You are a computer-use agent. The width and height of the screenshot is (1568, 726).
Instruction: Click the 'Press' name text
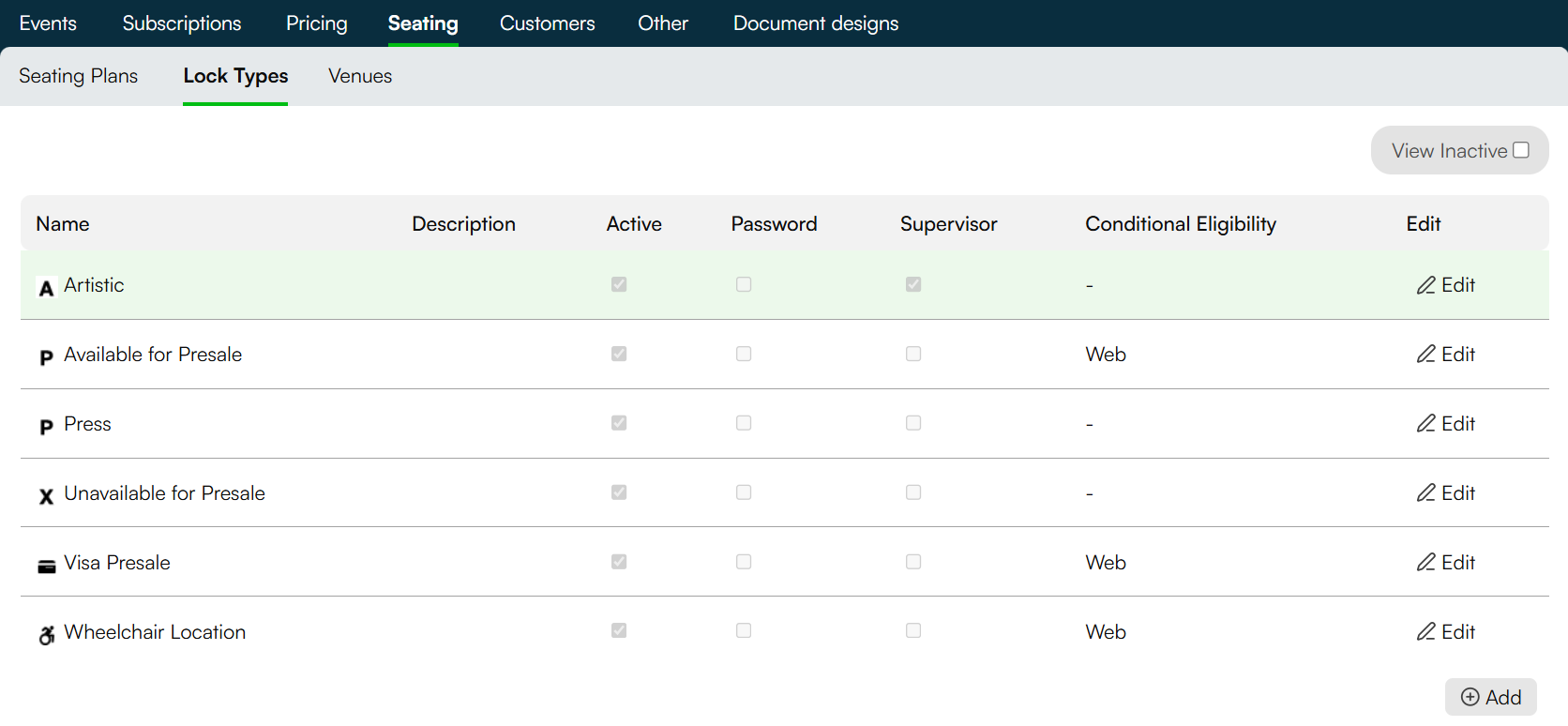pos(87,424)
